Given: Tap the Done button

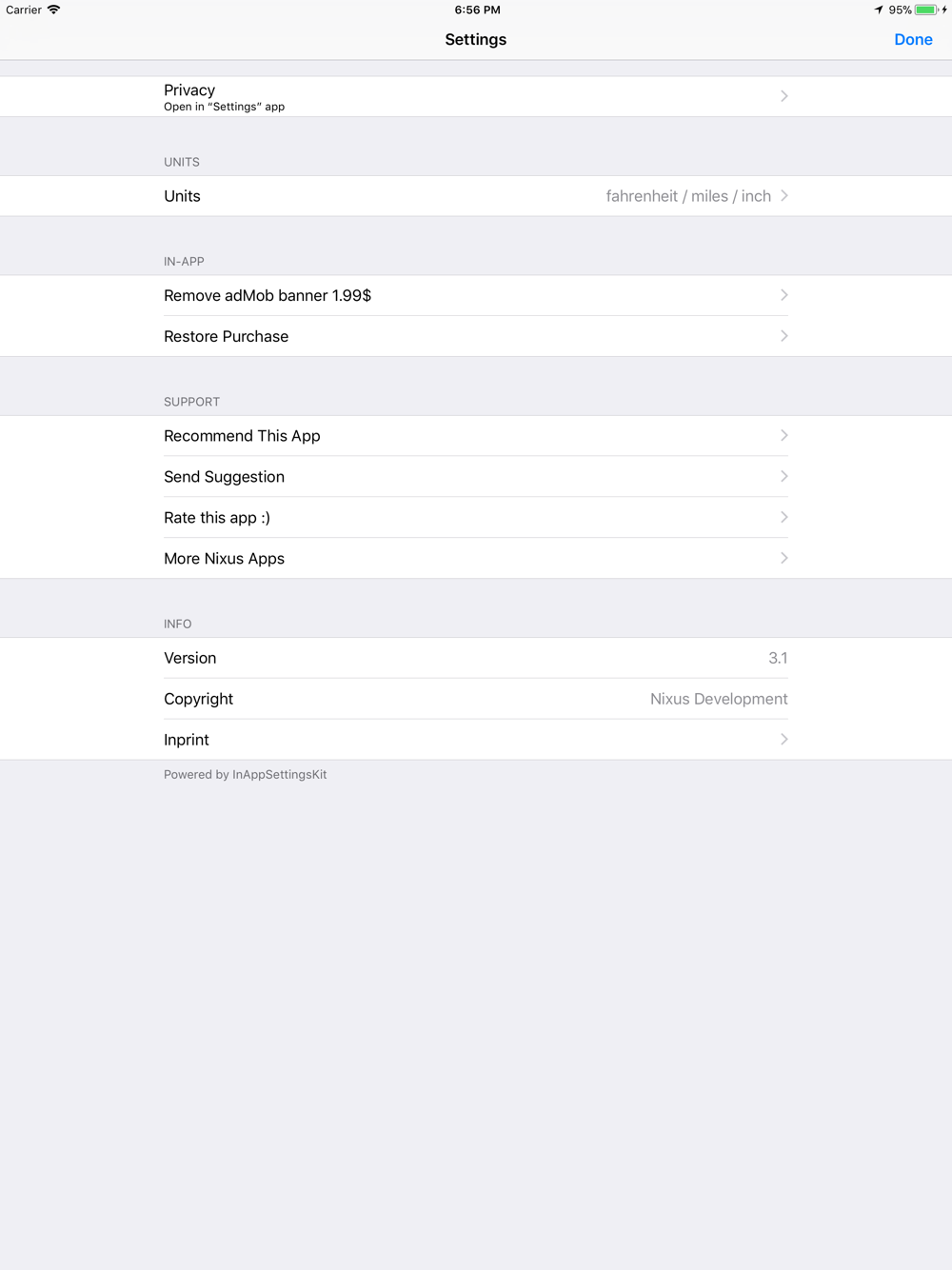Looking at the screenshot, I should [x=913, y=40].
